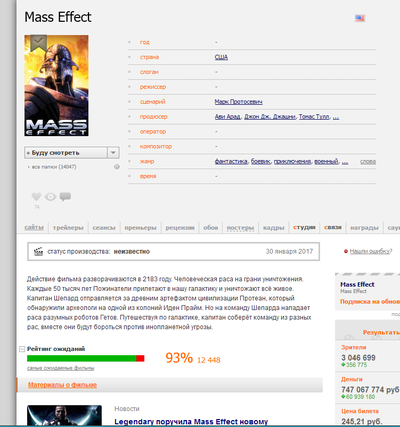Click the Mass Effect page title
Screen dimensions: 400x427
point(58,17)
